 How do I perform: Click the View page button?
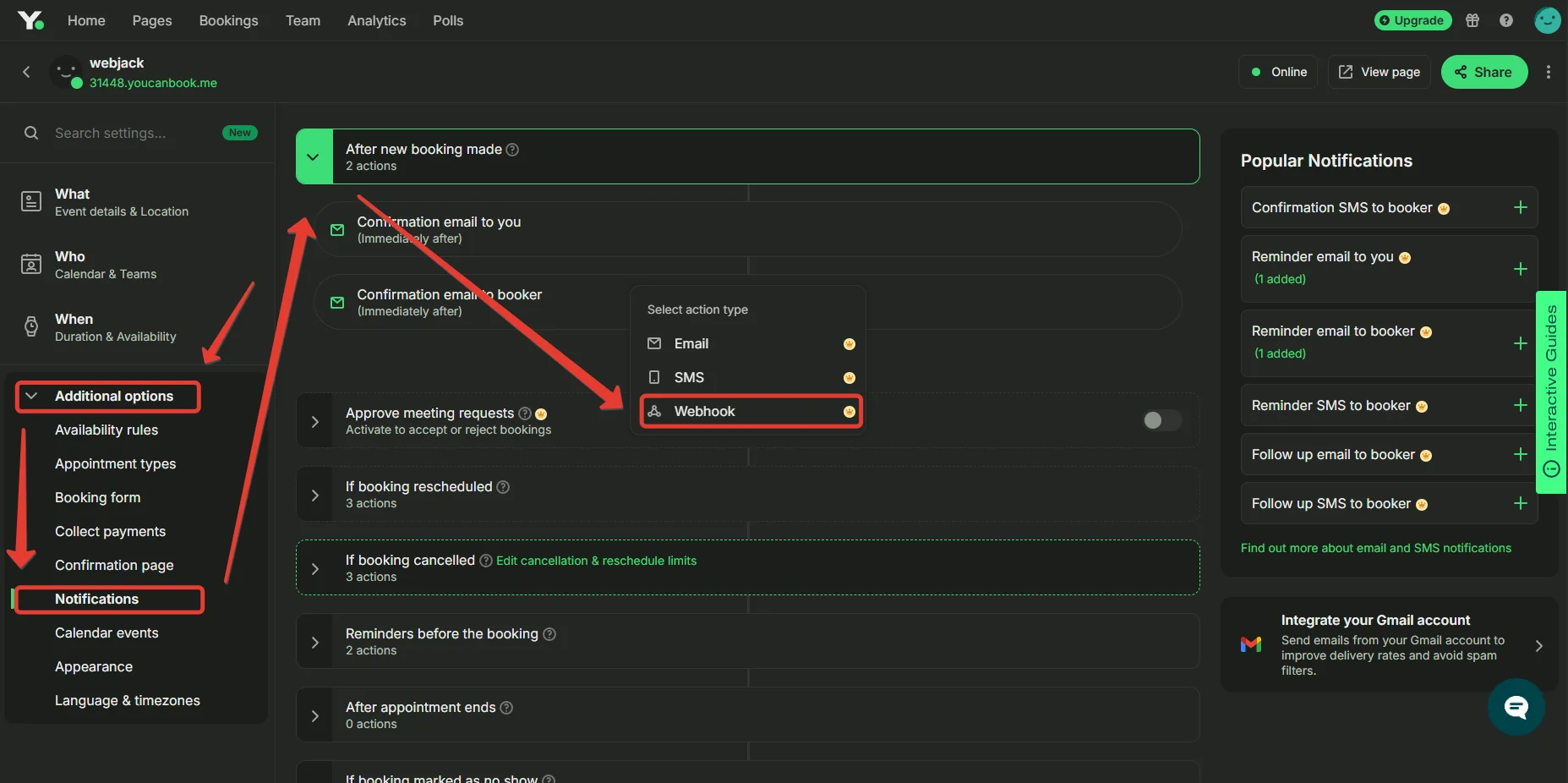(1379, 72)
